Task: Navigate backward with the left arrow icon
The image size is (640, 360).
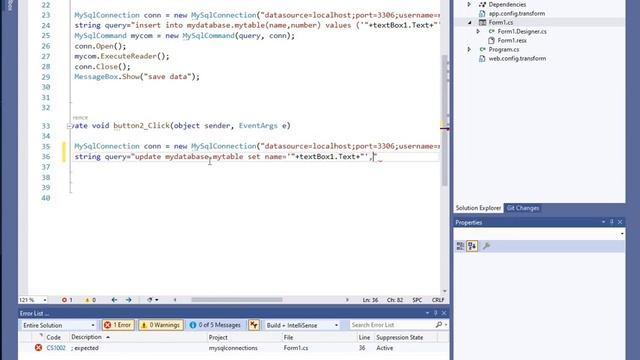Action: click(x=114, y=300)
